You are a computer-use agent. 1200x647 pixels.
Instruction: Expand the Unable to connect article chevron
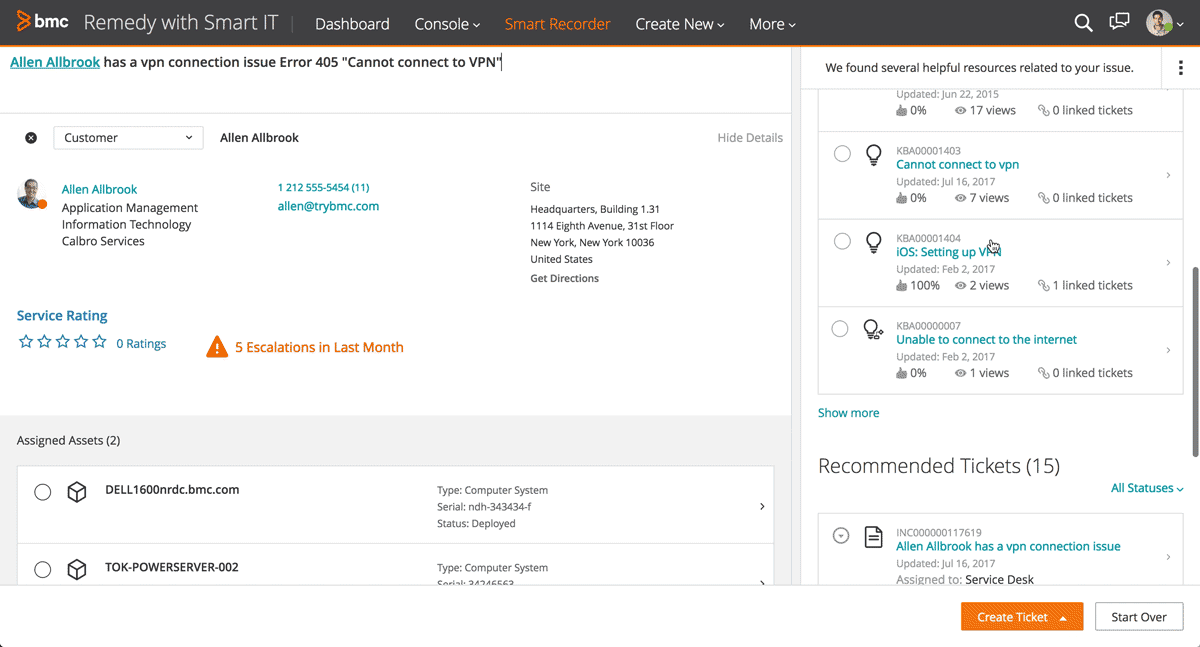tap(1168, 350)
